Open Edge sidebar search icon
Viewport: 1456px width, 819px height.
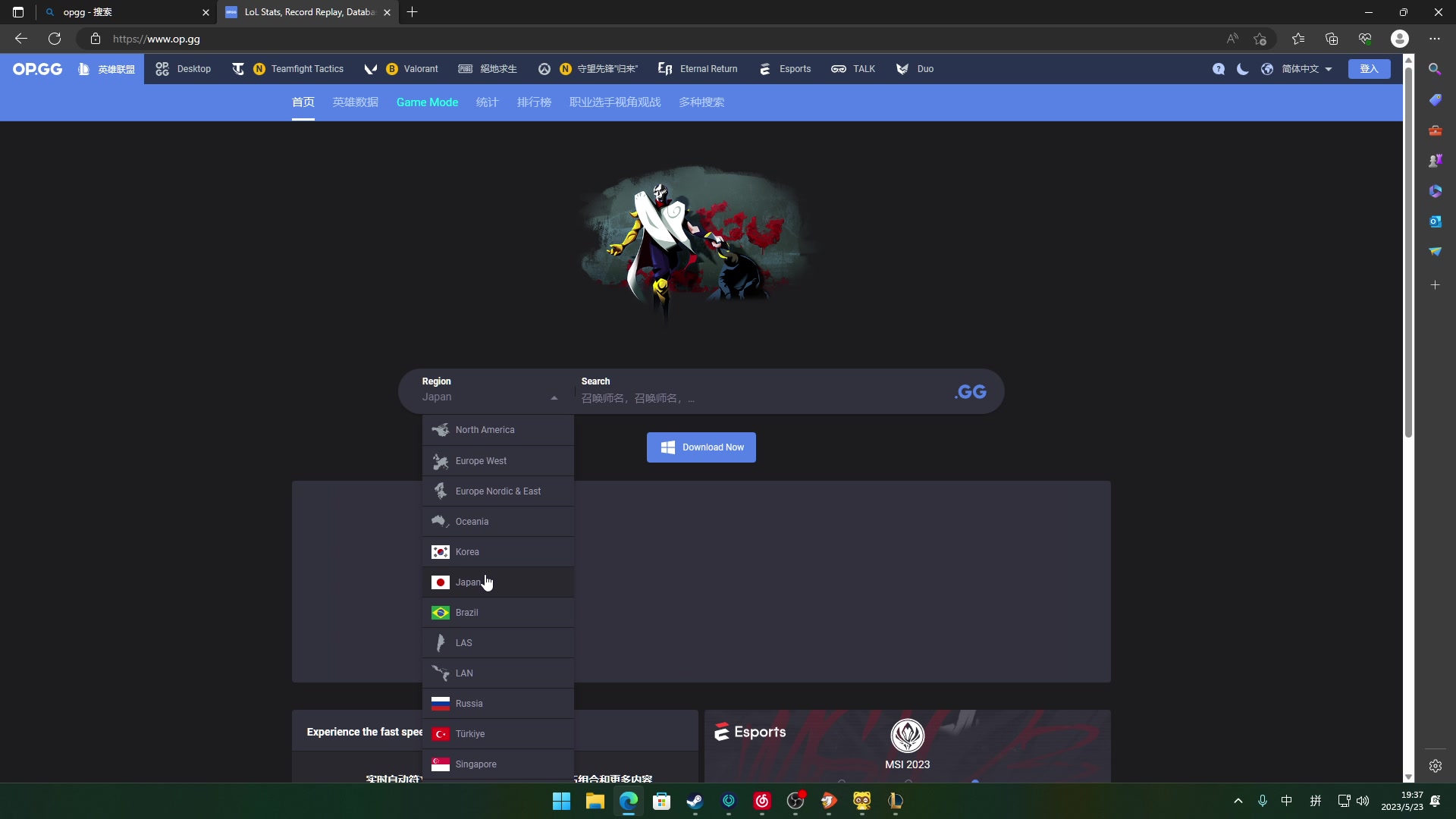click(x=1435, y=69)
